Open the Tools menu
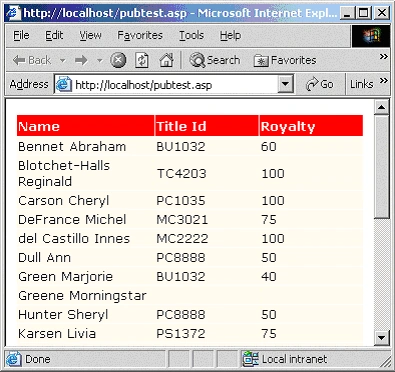The image size is (395, 372). 191,35
